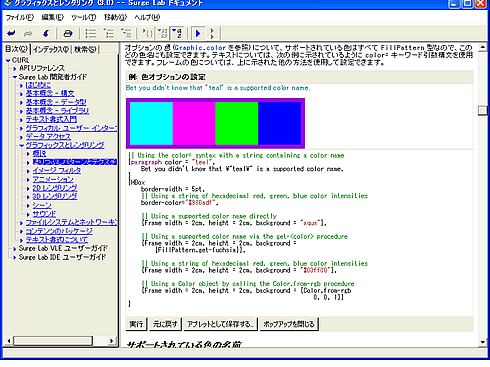Screen dimensions: 490x367
Task: Click the up-level curved arrow toolbar icon
Action: [x=46, y=33]
